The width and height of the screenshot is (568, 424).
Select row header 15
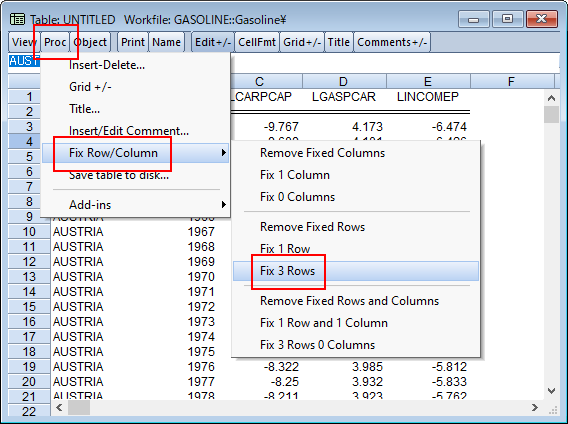tap(29, 307)
